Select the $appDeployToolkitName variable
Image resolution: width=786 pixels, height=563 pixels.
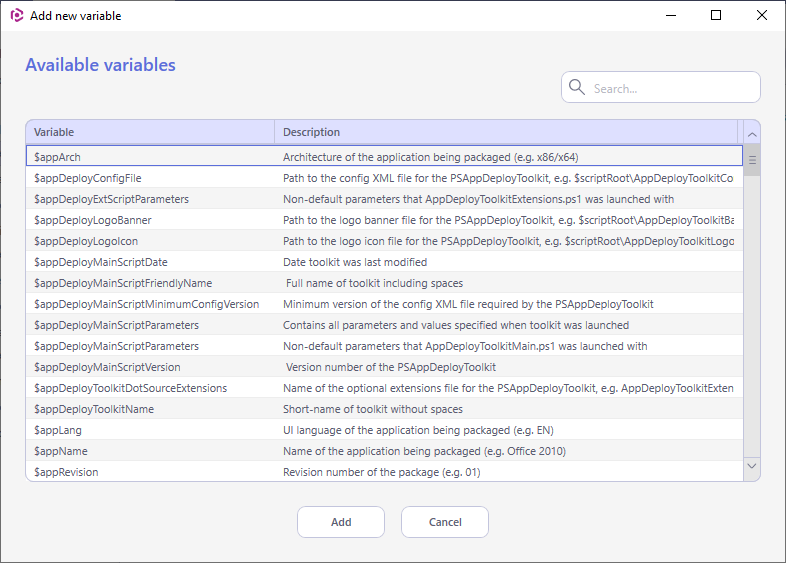click(94, 410)
